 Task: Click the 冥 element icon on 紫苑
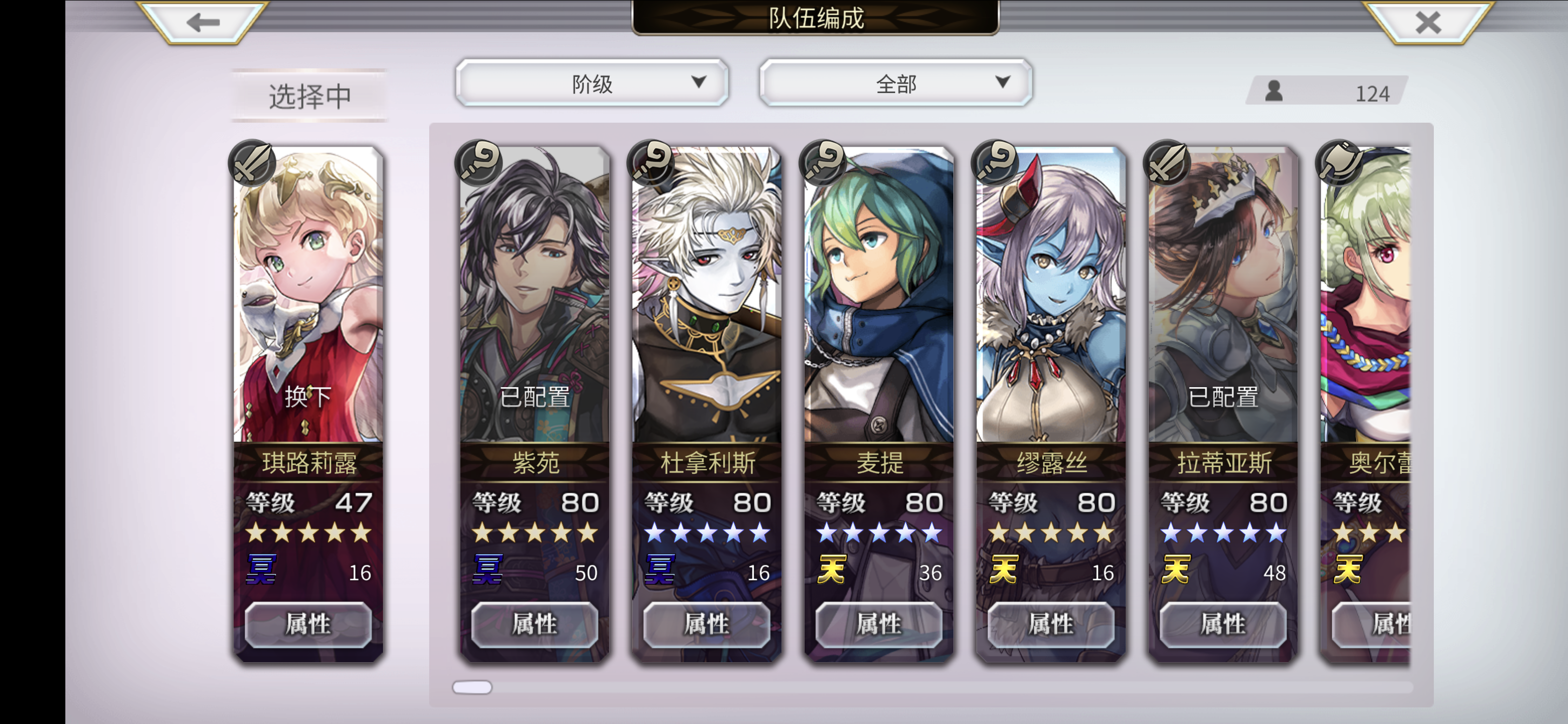pyautogui.click(x=487, y=569)
